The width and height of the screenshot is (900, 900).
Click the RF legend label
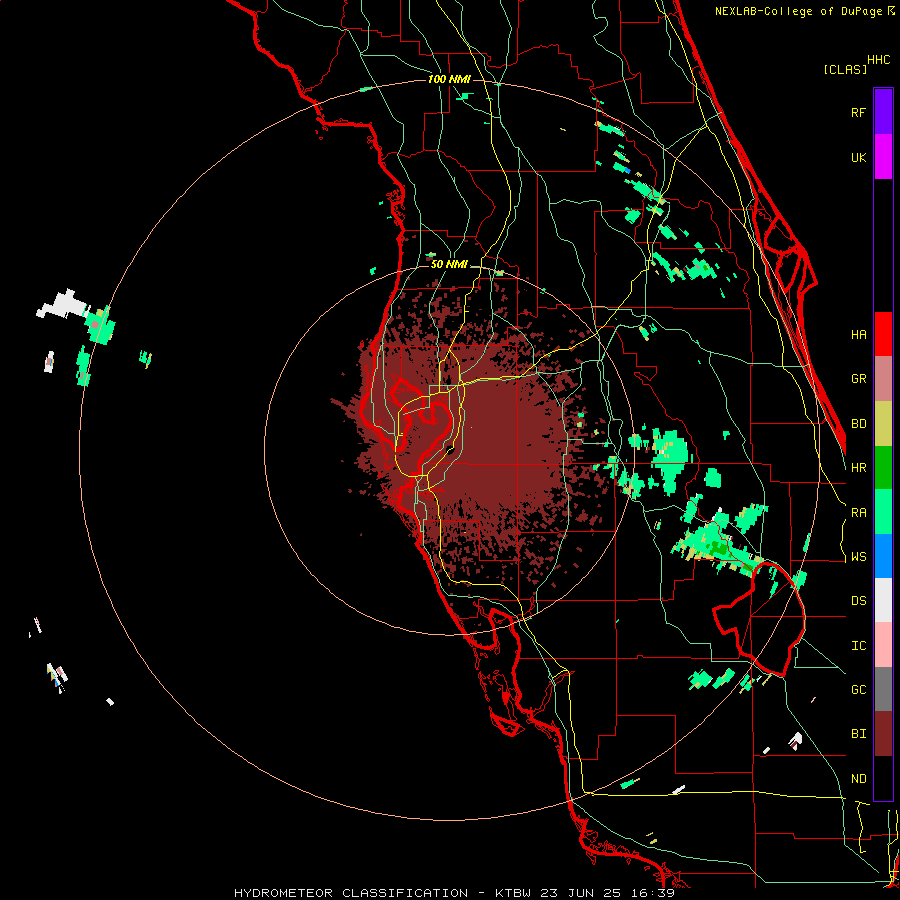859,112
